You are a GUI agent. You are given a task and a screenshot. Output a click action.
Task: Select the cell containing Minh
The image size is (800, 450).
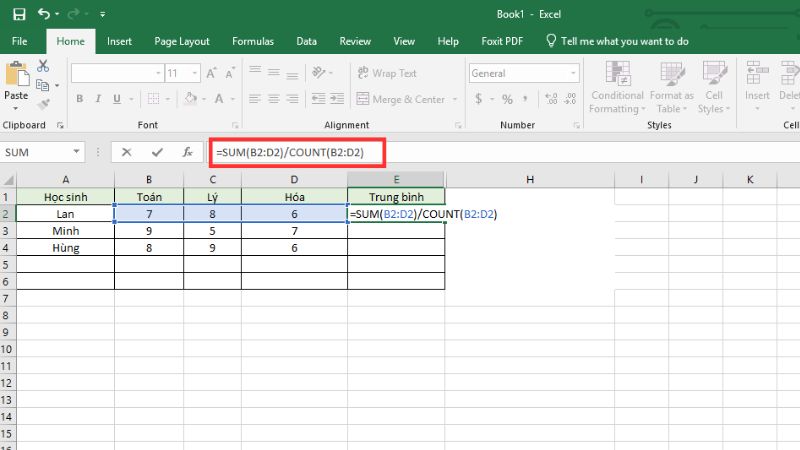pyautogui.click(x=65, y=230)
